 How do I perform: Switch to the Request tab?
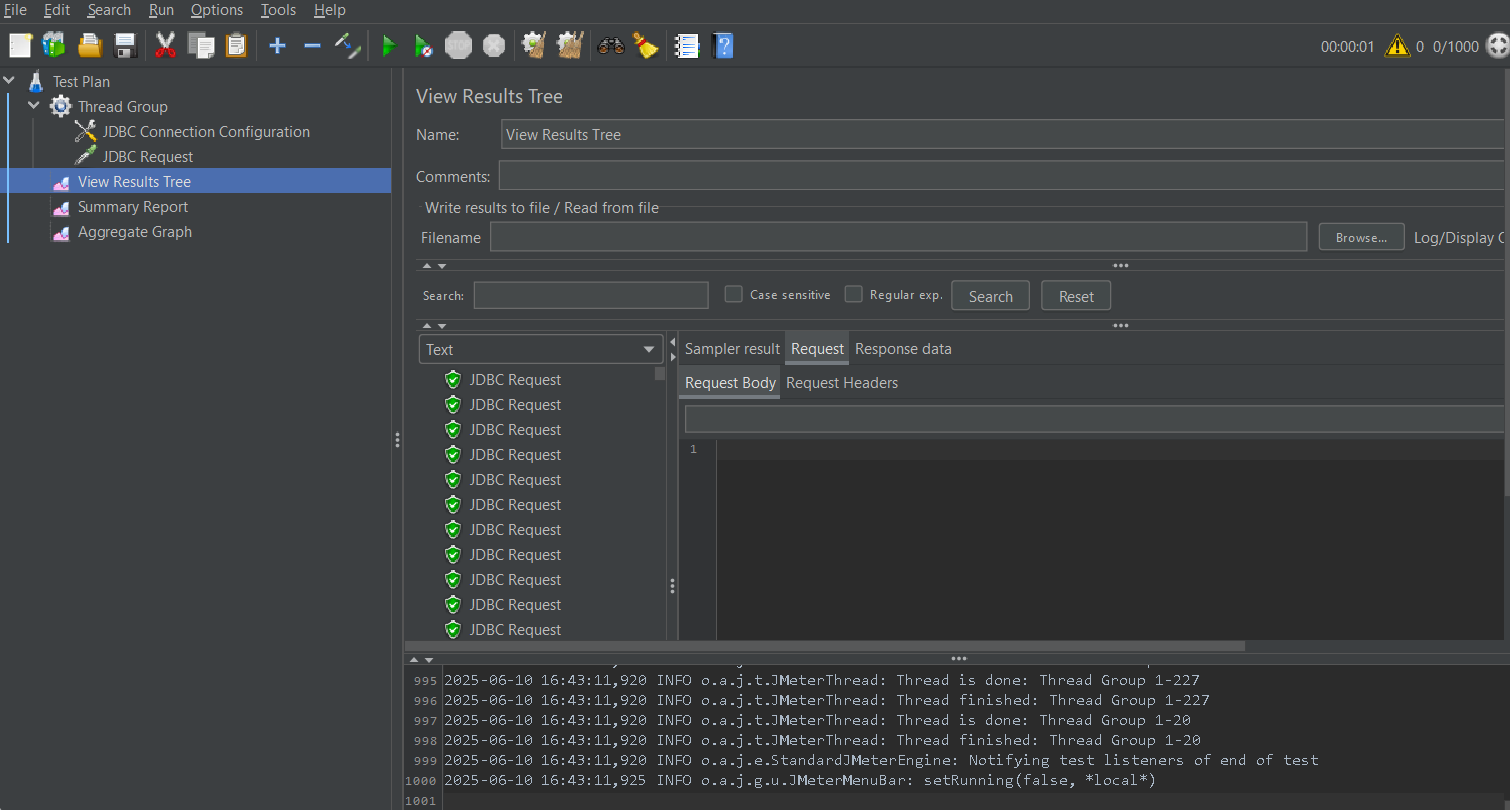coord(817,349)
